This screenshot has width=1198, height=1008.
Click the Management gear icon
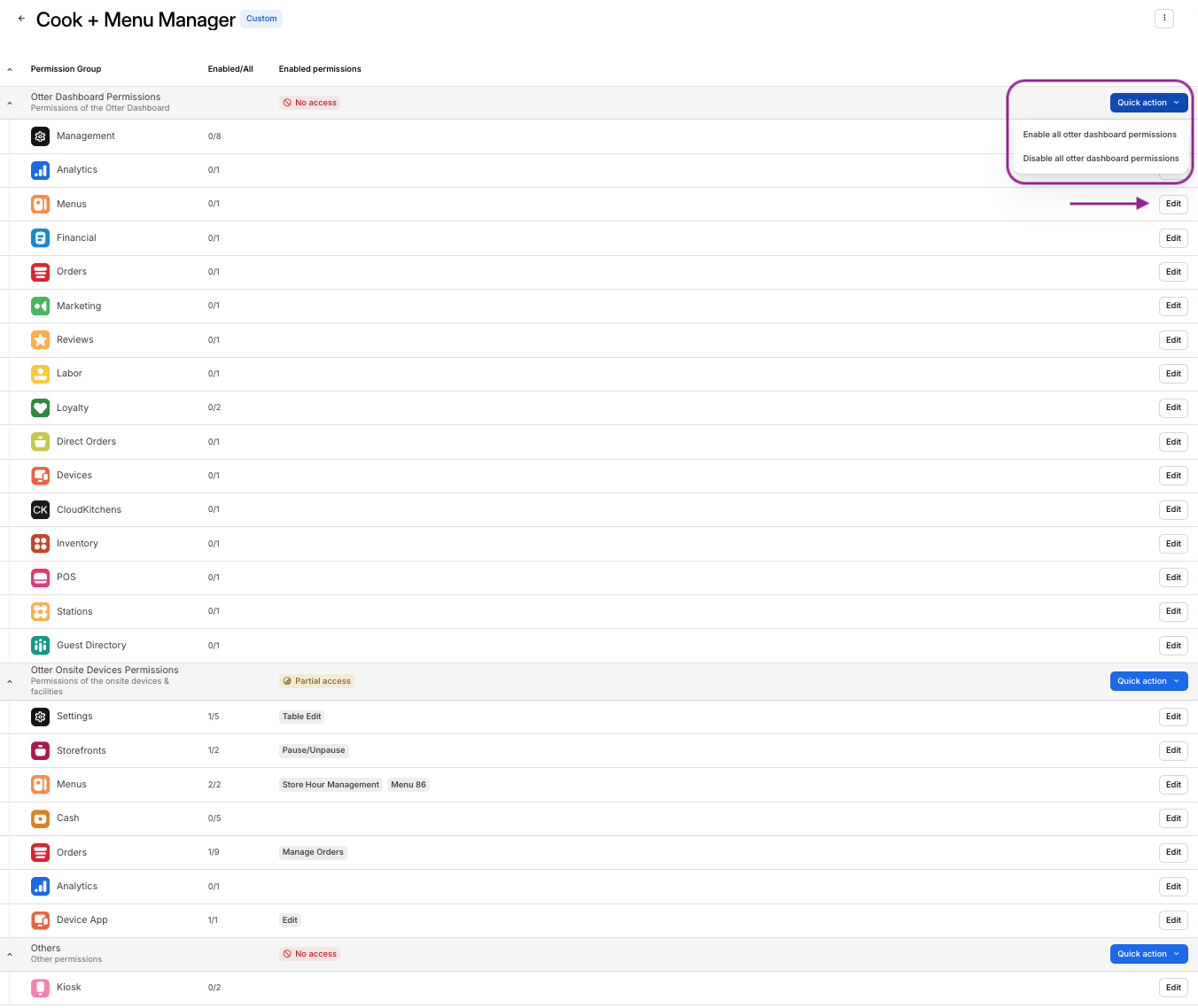(40, 136)
